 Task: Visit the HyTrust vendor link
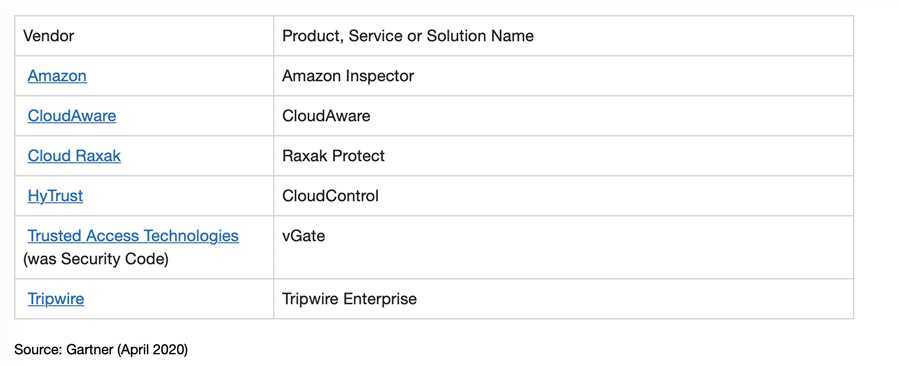[55, 196]
